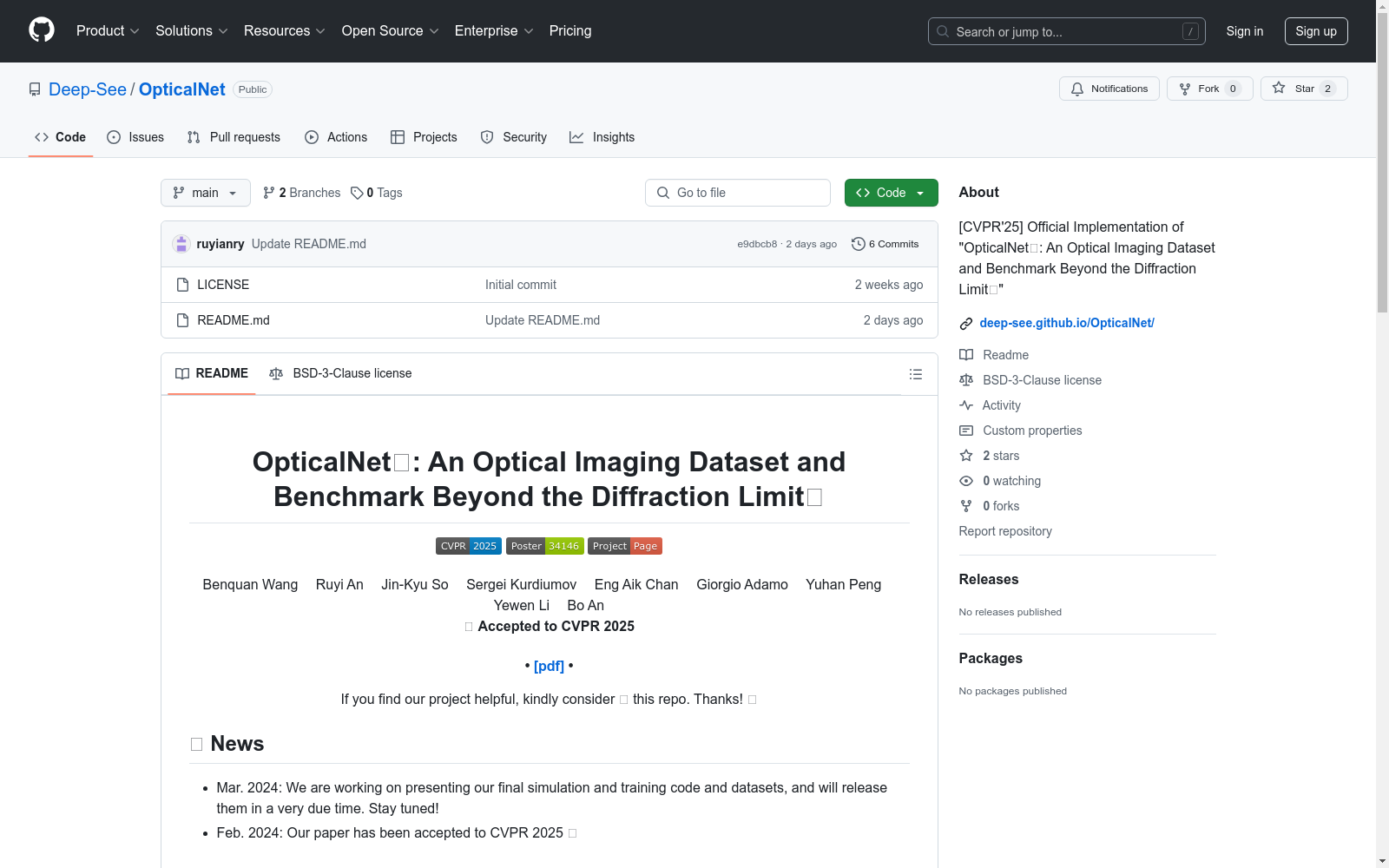Open the Packages heading link
1389x868 pixels.
coord(991,658)
